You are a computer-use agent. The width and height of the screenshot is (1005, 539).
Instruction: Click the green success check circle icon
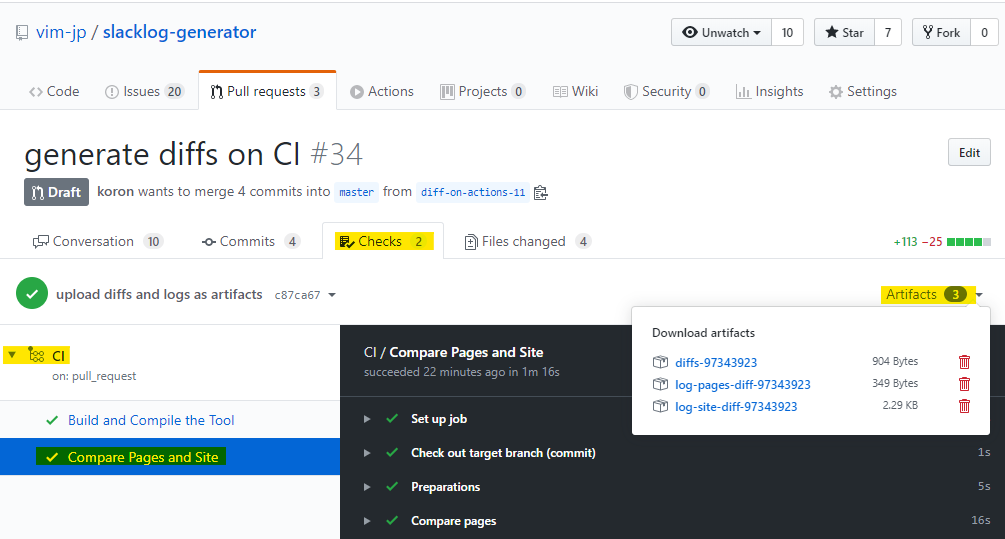click(x=32, y=294)
